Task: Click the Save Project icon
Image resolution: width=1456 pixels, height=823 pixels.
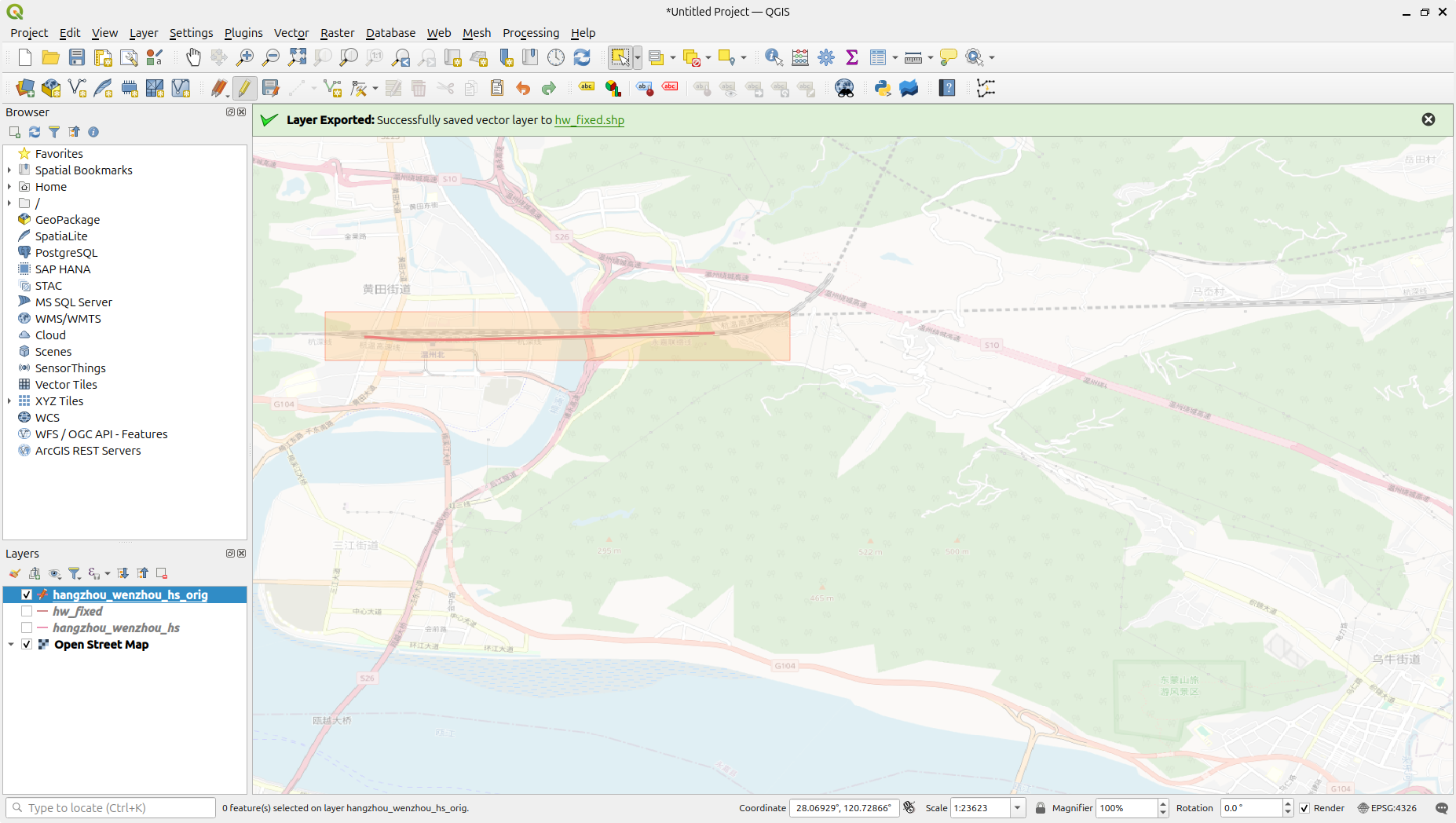Action: click(76, 57)
